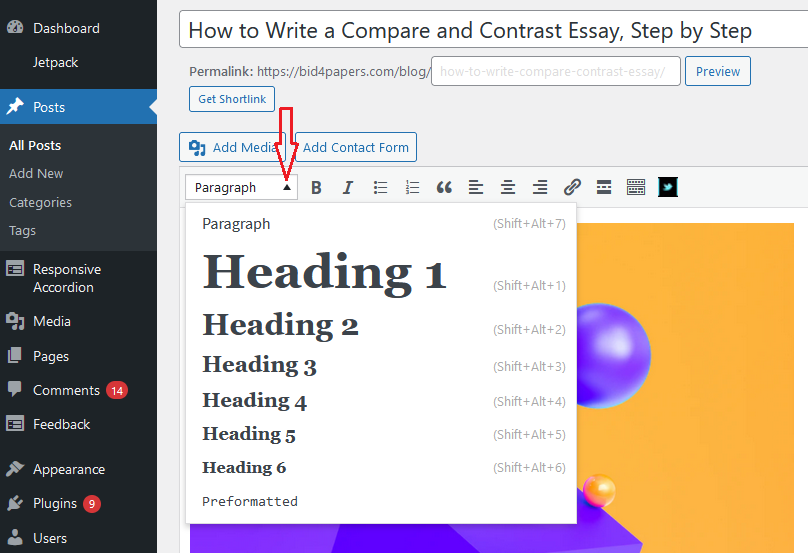The width and height of the screenshot is (808, 553).
Task: Open post Tags
Action: tap(22, 230)
